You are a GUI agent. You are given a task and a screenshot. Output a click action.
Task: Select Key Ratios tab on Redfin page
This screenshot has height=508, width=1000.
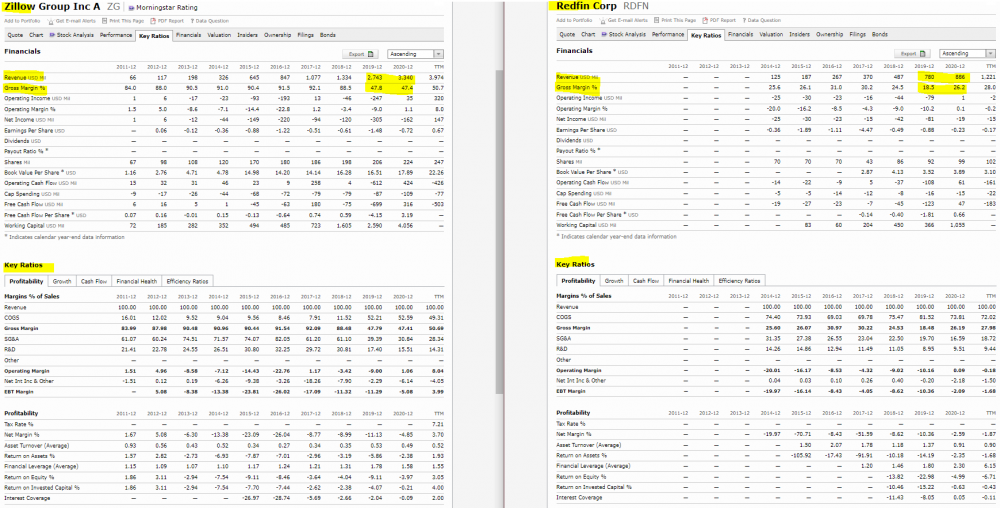point(707,35)
